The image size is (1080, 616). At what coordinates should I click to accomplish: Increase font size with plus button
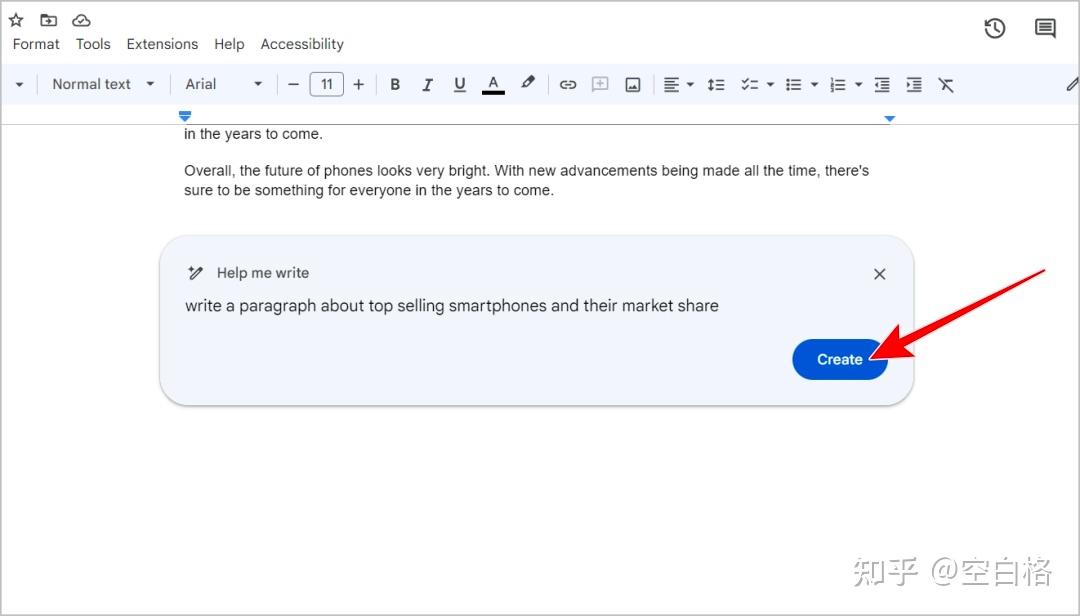coord(359,85)
